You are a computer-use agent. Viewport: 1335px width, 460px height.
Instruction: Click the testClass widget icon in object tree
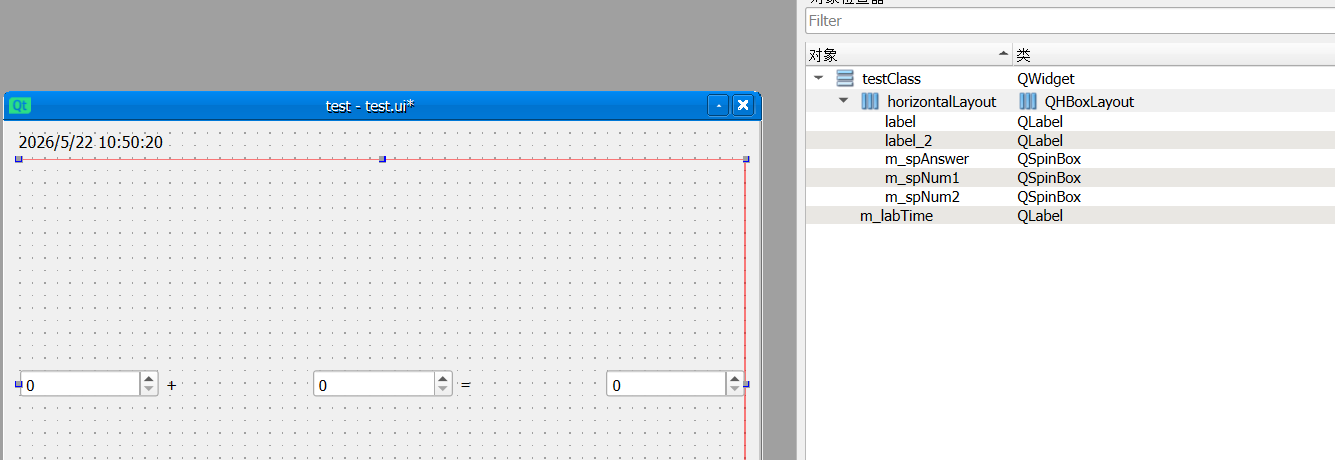coord(845,78)
